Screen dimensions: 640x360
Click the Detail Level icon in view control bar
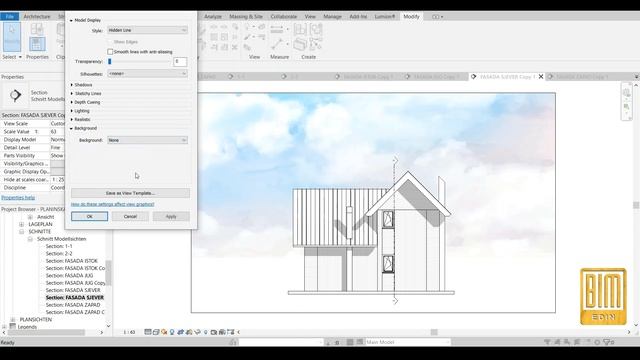pyautogui.click(x=148, y=332)
